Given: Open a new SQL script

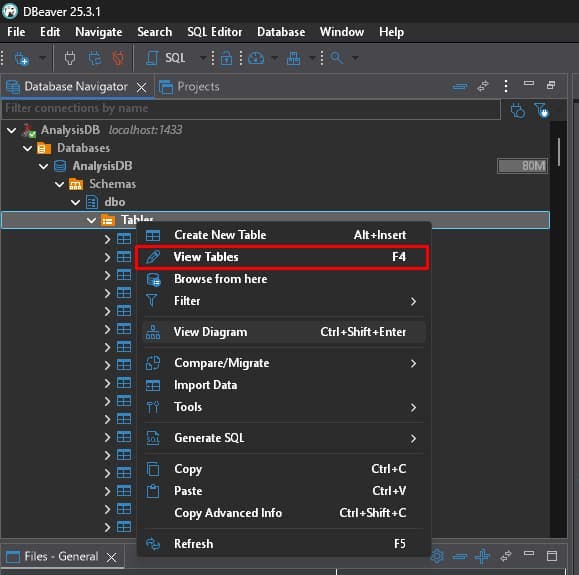Looking at the screenshot, I should (x=165, y=58).
